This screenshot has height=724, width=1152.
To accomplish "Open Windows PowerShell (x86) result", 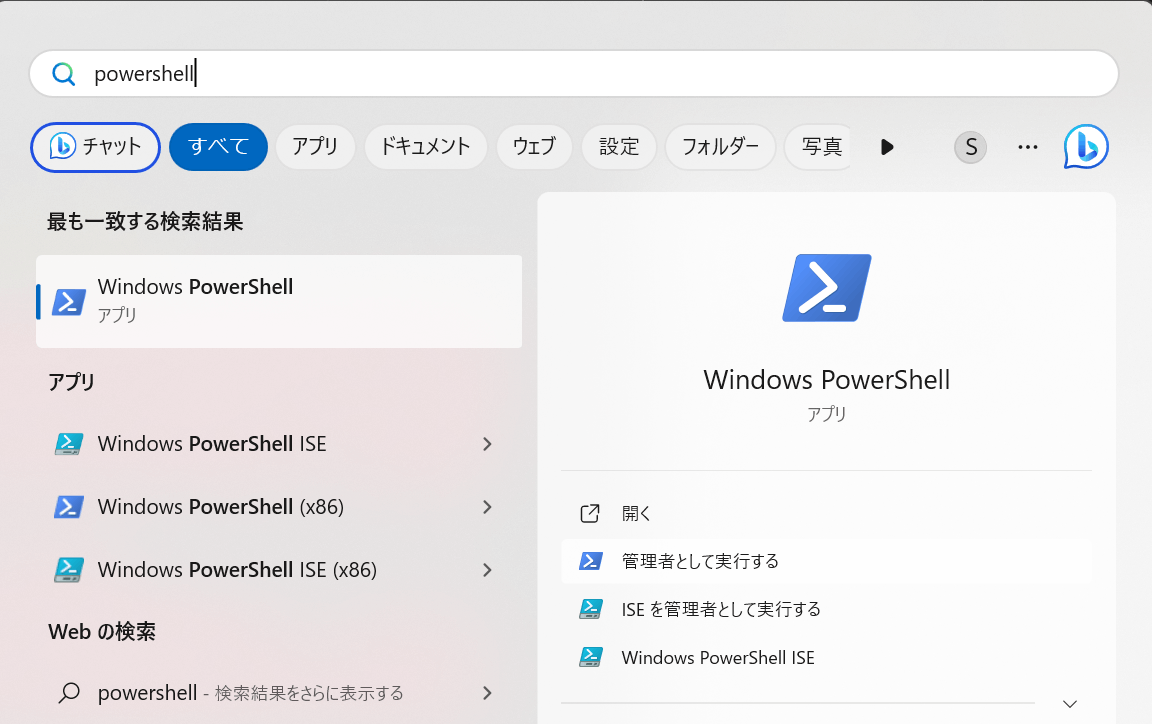I will [279, 507].
